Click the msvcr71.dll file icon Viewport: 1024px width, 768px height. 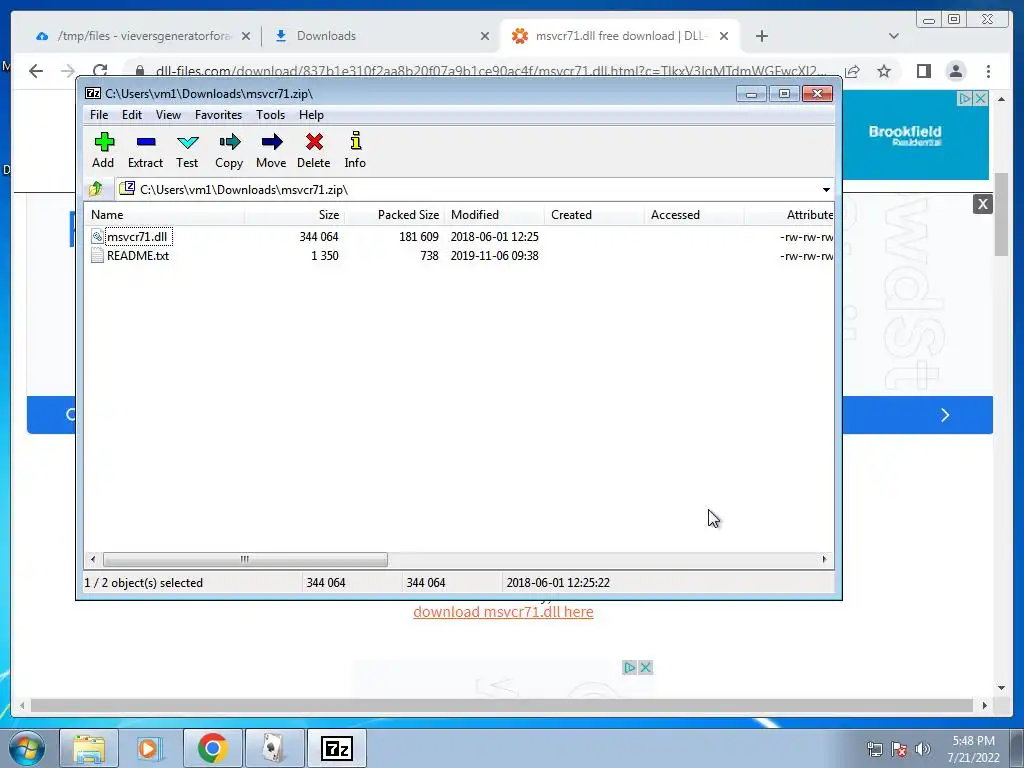click(97, 236)
